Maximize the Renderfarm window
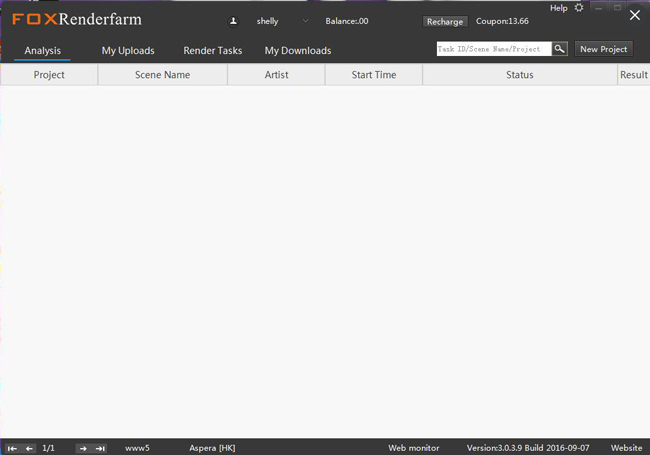The image size is (650, 455). click(x=617, y=8)
